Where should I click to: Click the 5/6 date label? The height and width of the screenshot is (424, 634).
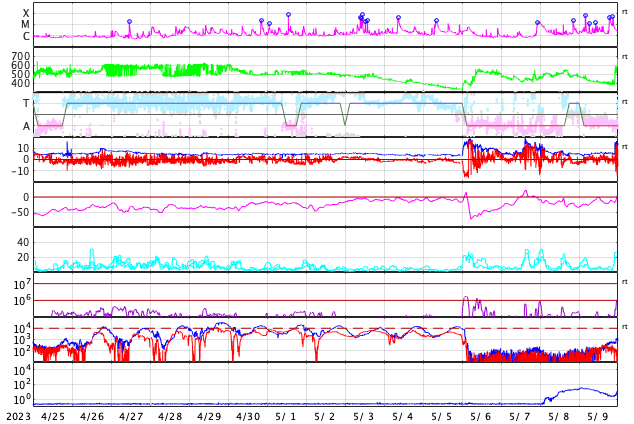(481, 416)
